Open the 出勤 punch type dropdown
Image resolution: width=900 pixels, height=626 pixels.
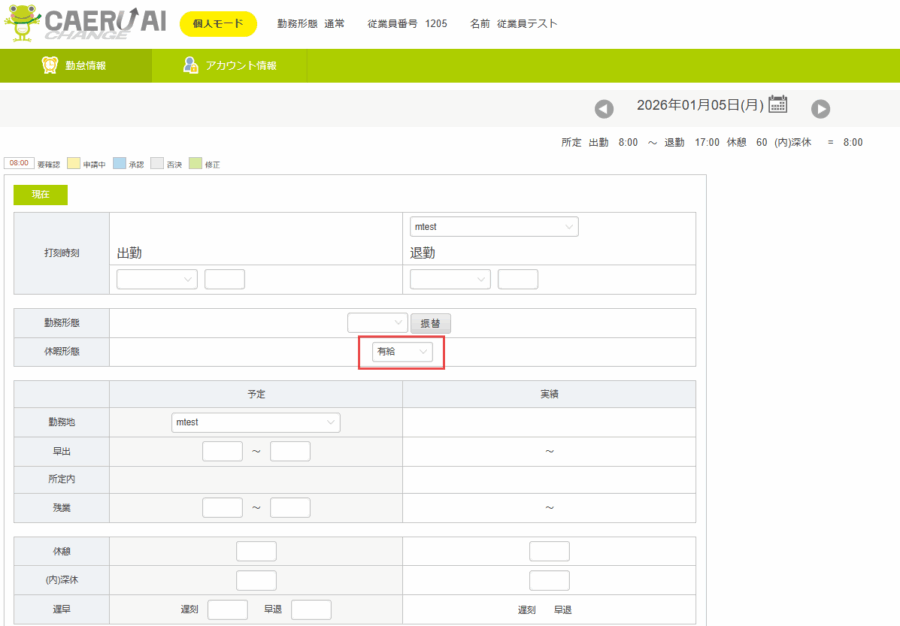(x=157, y=279)
